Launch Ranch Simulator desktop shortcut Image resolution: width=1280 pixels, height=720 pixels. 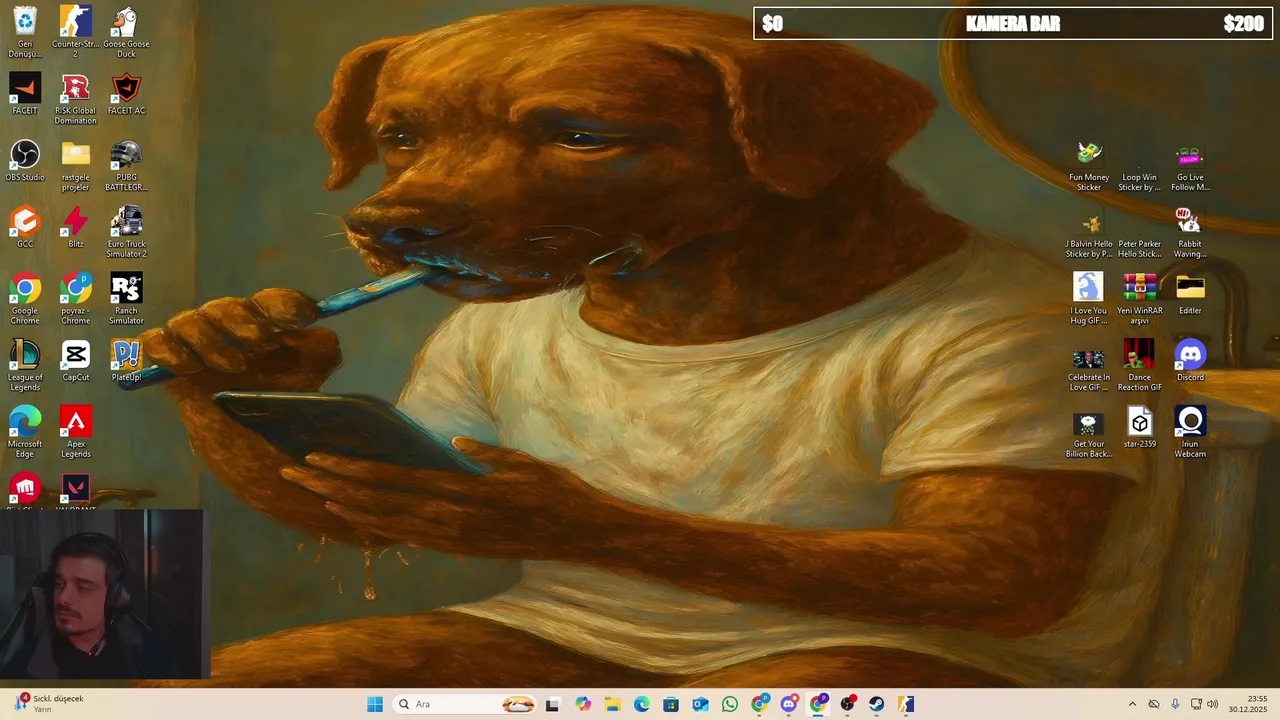(126, 299)
